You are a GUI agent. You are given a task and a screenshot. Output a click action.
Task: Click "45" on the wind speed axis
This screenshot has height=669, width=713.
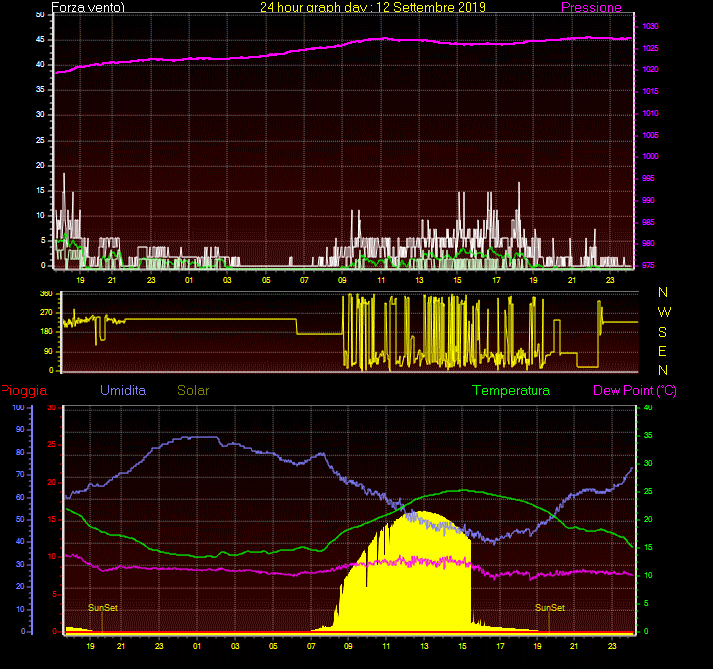[40, 40]
